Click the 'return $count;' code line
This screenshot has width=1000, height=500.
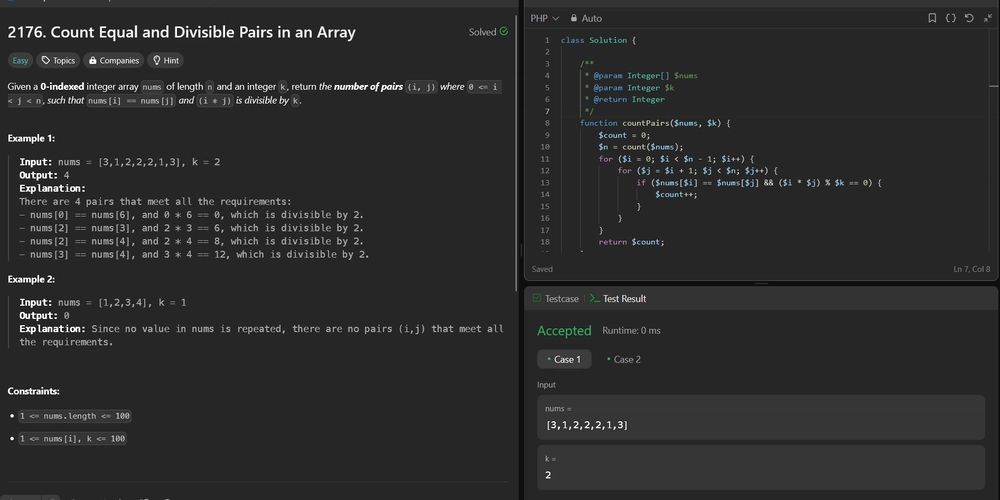631,242
